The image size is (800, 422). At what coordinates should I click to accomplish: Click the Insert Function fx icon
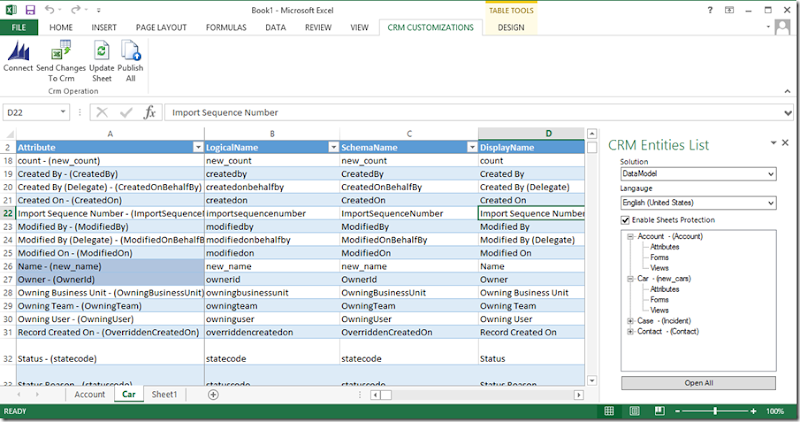(150, 113)
